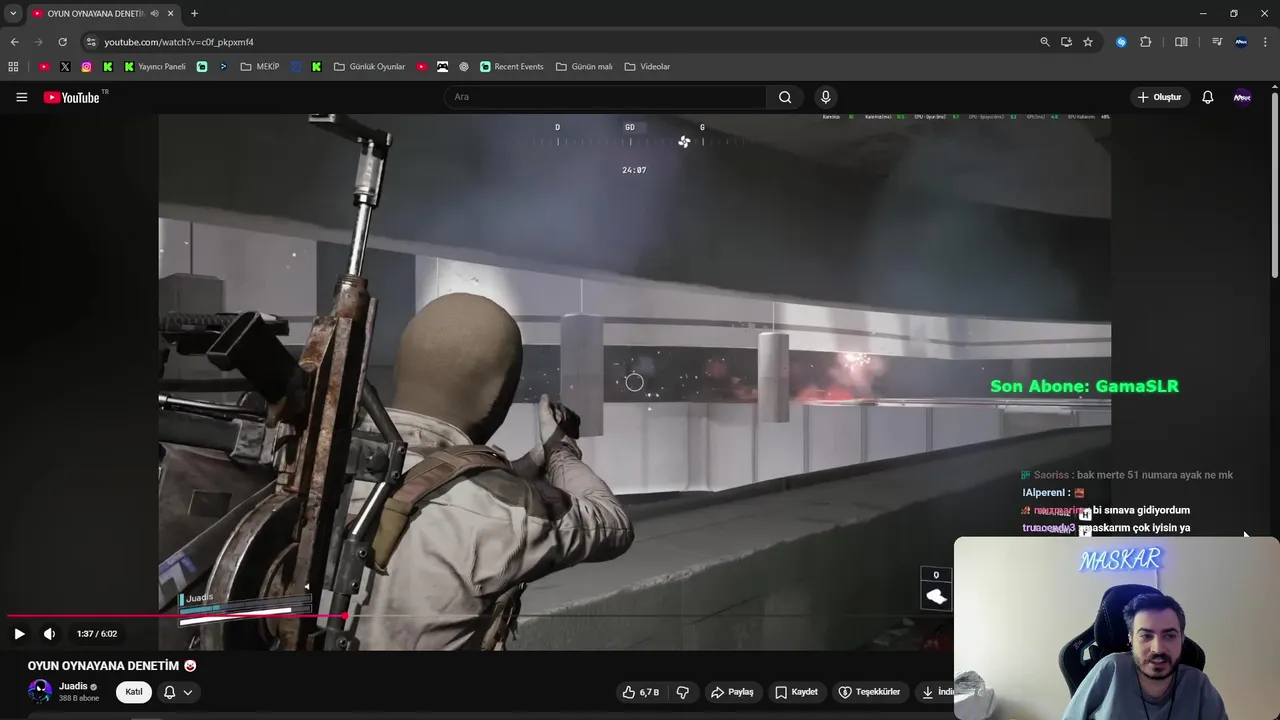
Task: Click the page vertical scrollbar
Action: 1275,186
